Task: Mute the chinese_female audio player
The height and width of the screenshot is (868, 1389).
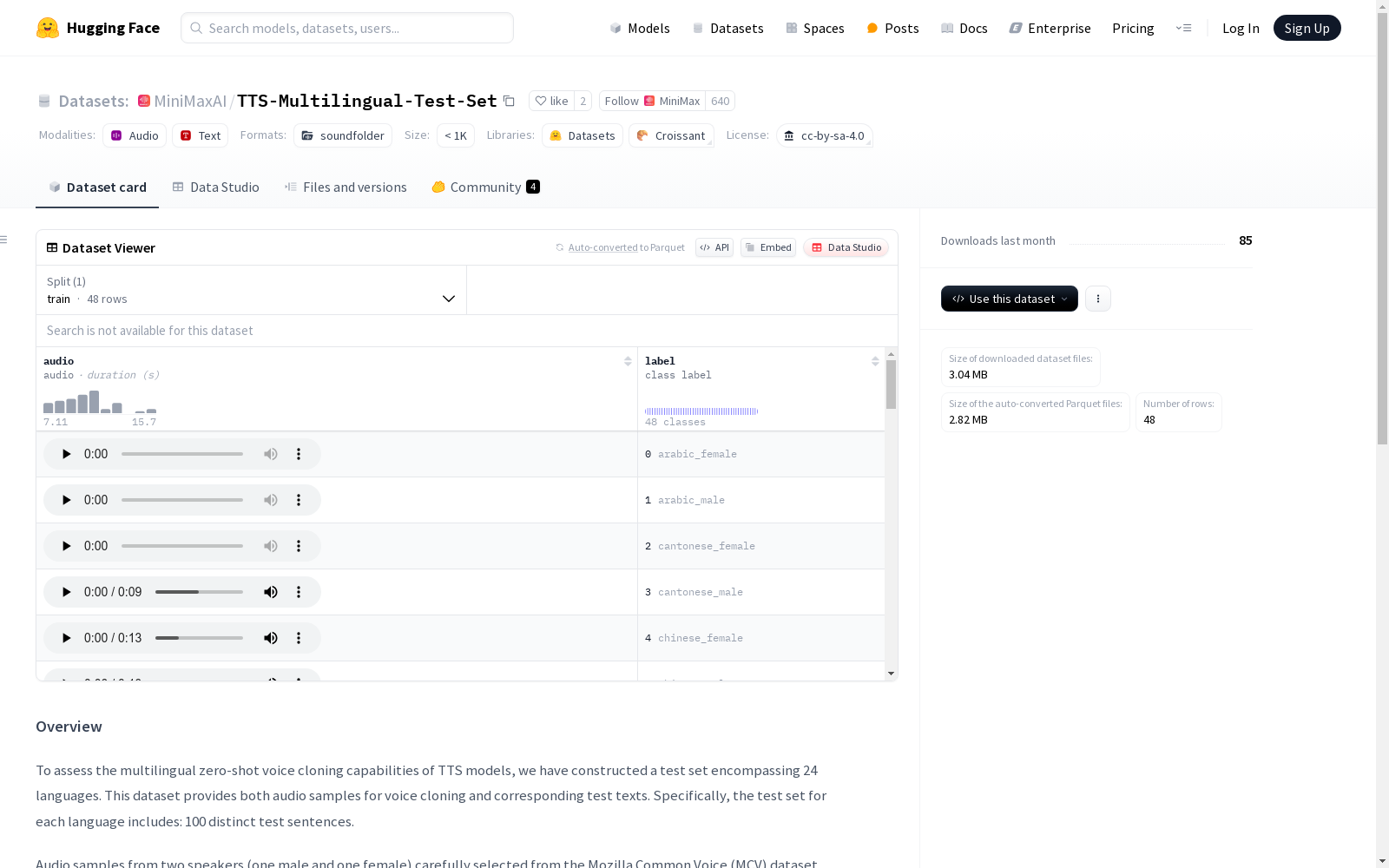Action: click(271, 638)
